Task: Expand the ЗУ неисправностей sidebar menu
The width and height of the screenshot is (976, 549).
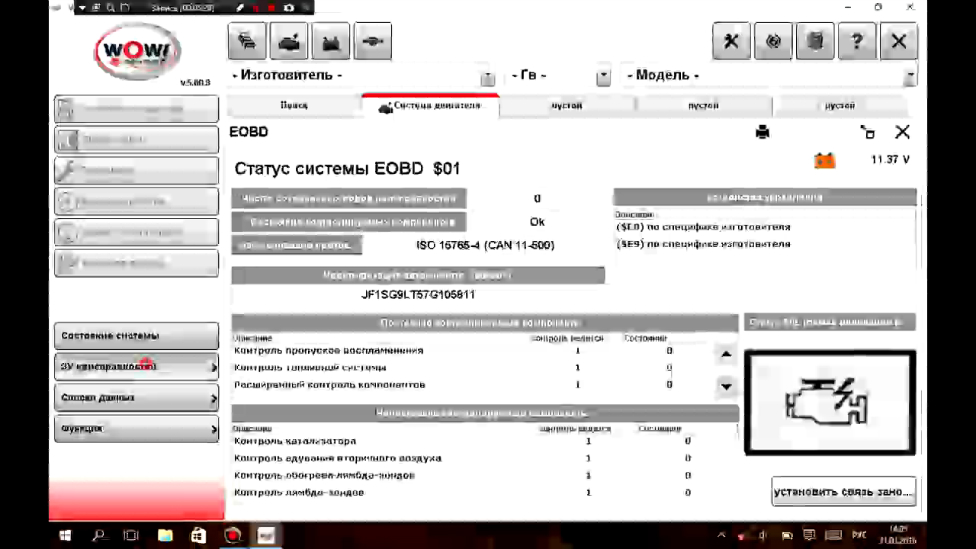Action: point(136,367)
